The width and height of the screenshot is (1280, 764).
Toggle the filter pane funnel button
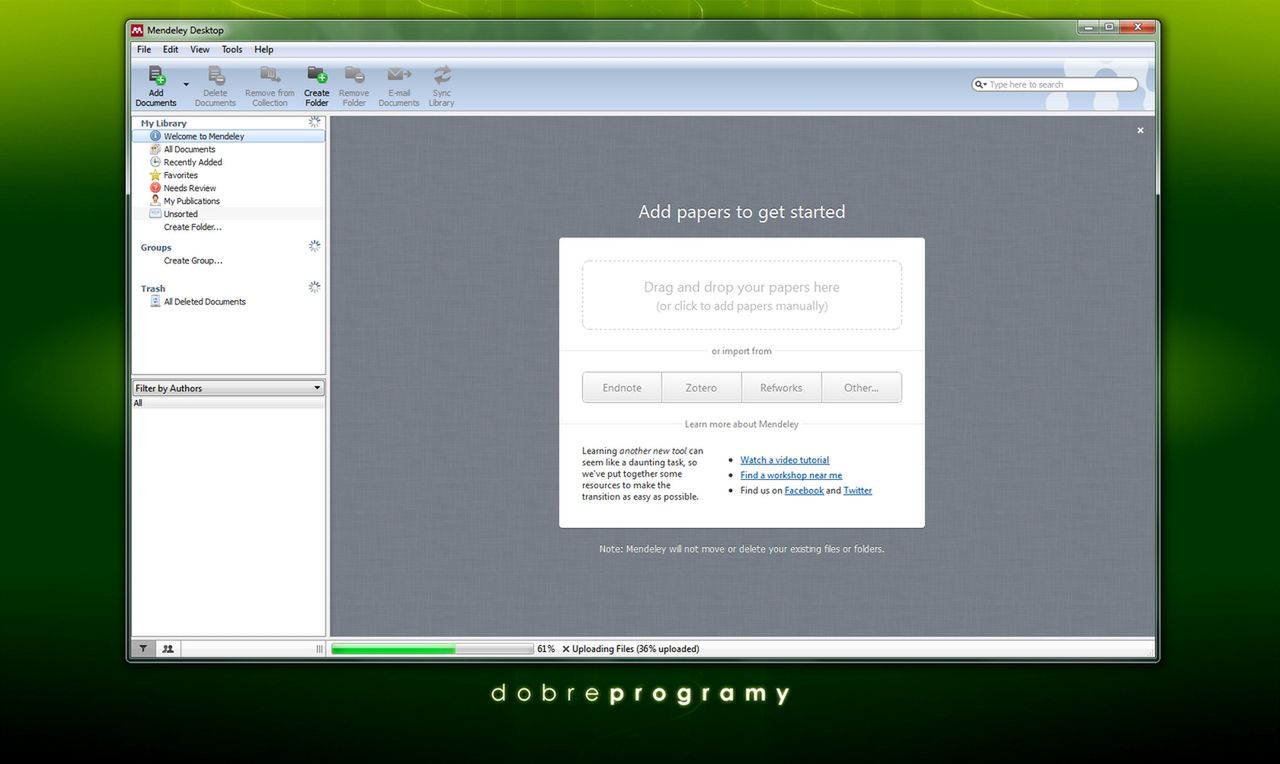[x=143, y=648]
